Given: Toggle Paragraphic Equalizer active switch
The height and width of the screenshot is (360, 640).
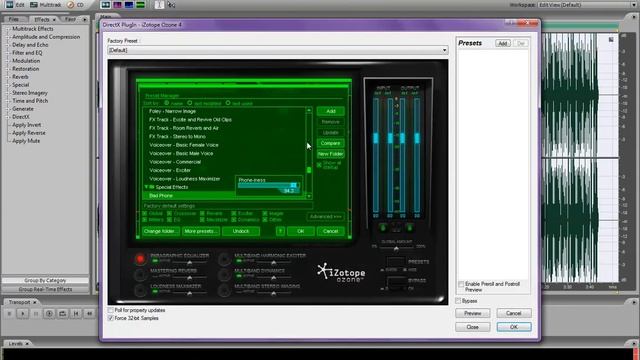Looking at the screenshot, I should pos(155,260).
